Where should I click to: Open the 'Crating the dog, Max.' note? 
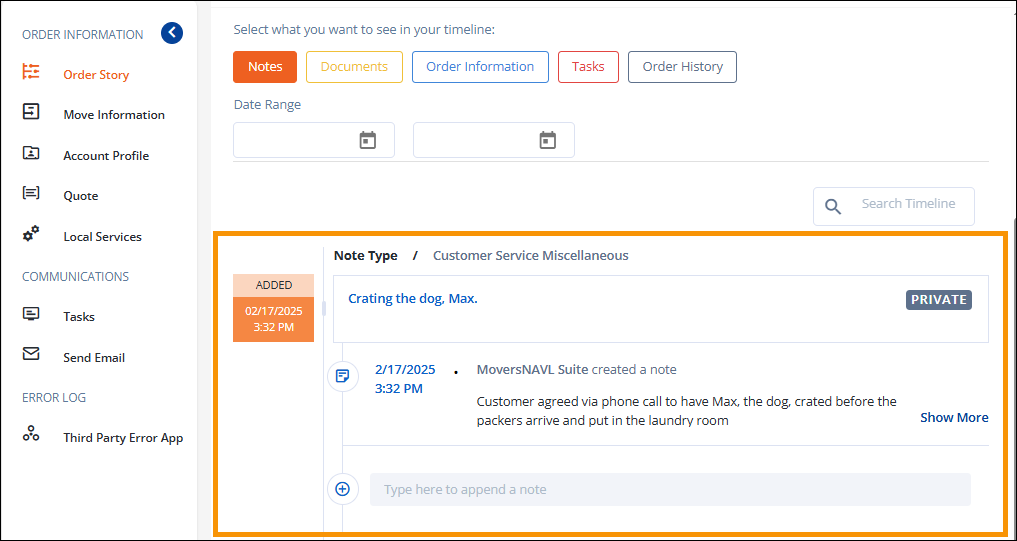click(413, 299)
